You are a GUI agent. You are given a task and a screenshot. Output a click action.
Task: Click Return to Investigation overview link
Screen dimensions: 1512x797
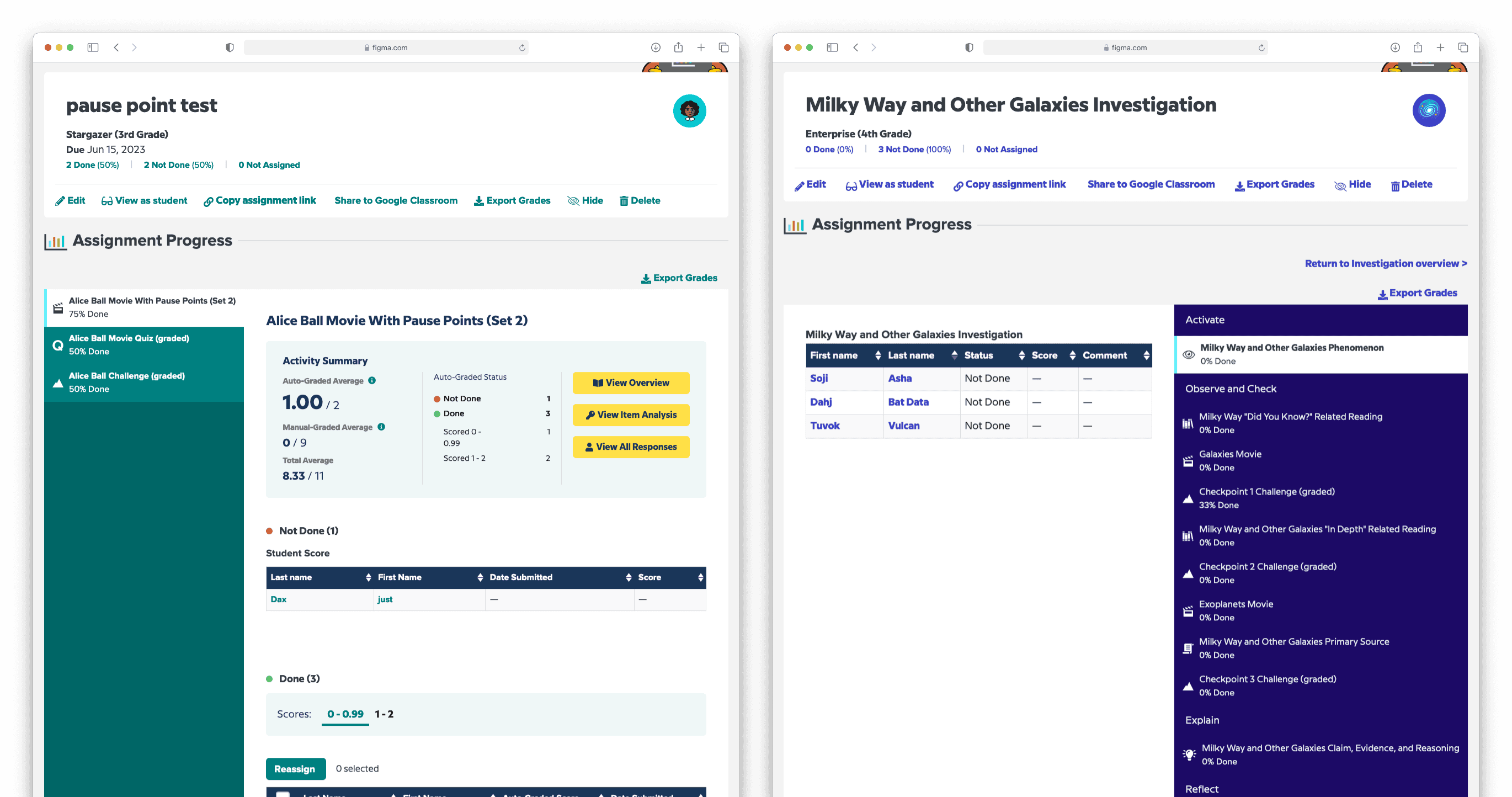pyautogui.click(x=1386, y=264)
